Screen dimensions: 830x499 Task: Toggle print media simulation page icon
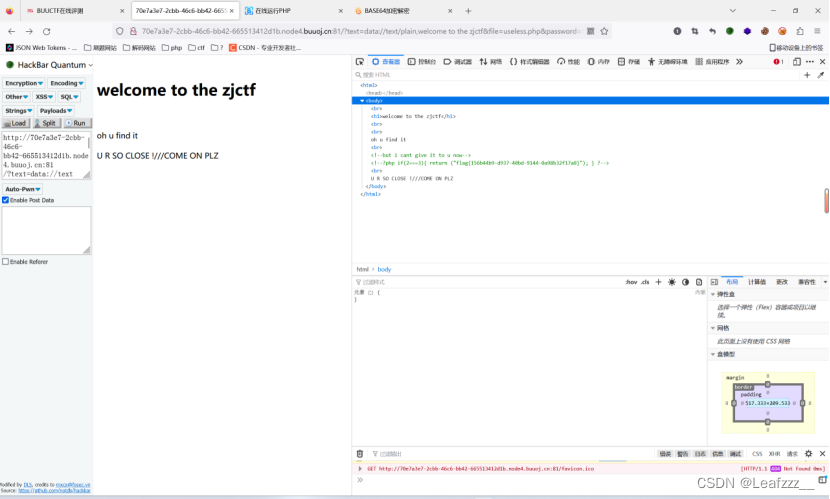click(699, 282)
